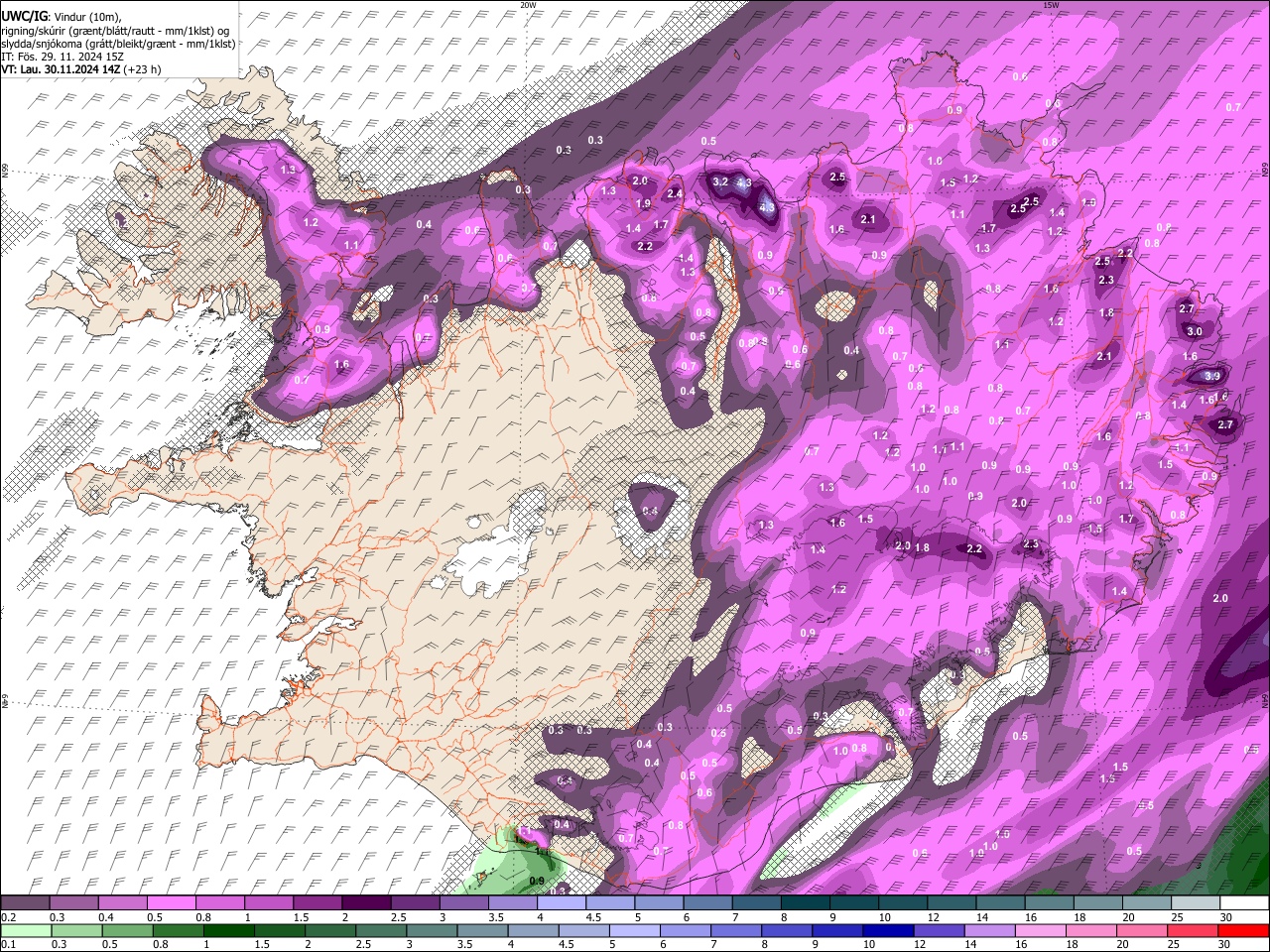This screenshot has width=1270, height=952.
Task: Click the 0.4 label in upper legend row
Action: pos(106,917)
